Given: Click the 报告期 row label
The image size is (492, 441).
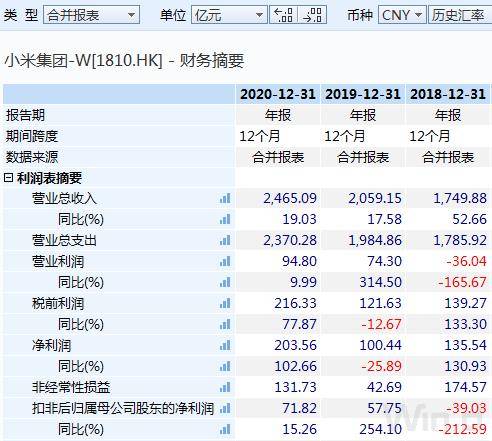Looking at the screenshot, I should coord(25,115).
